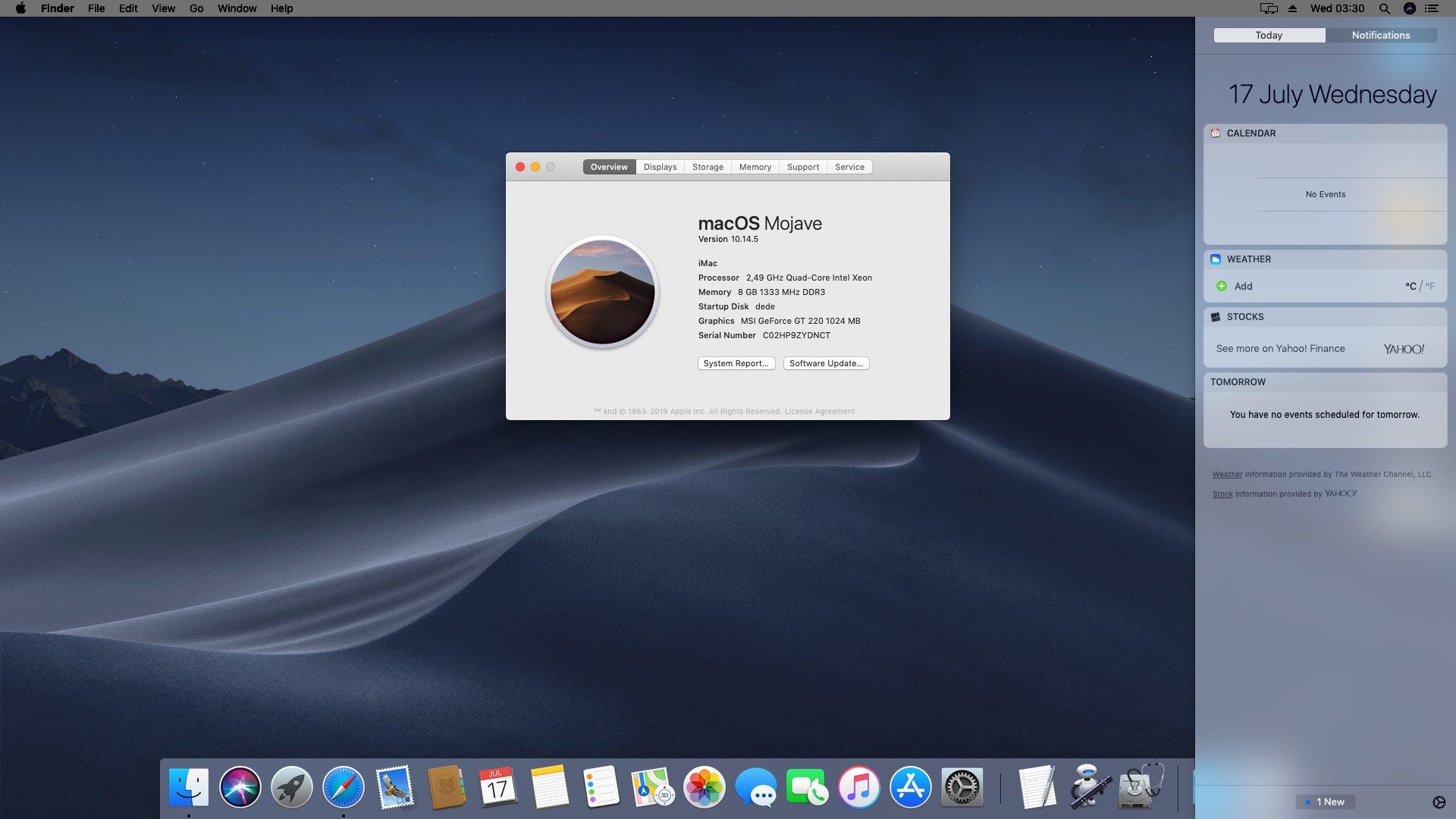Open the License Agreement link
Screen dimensions: 1456x819
[x=819, y=412]
